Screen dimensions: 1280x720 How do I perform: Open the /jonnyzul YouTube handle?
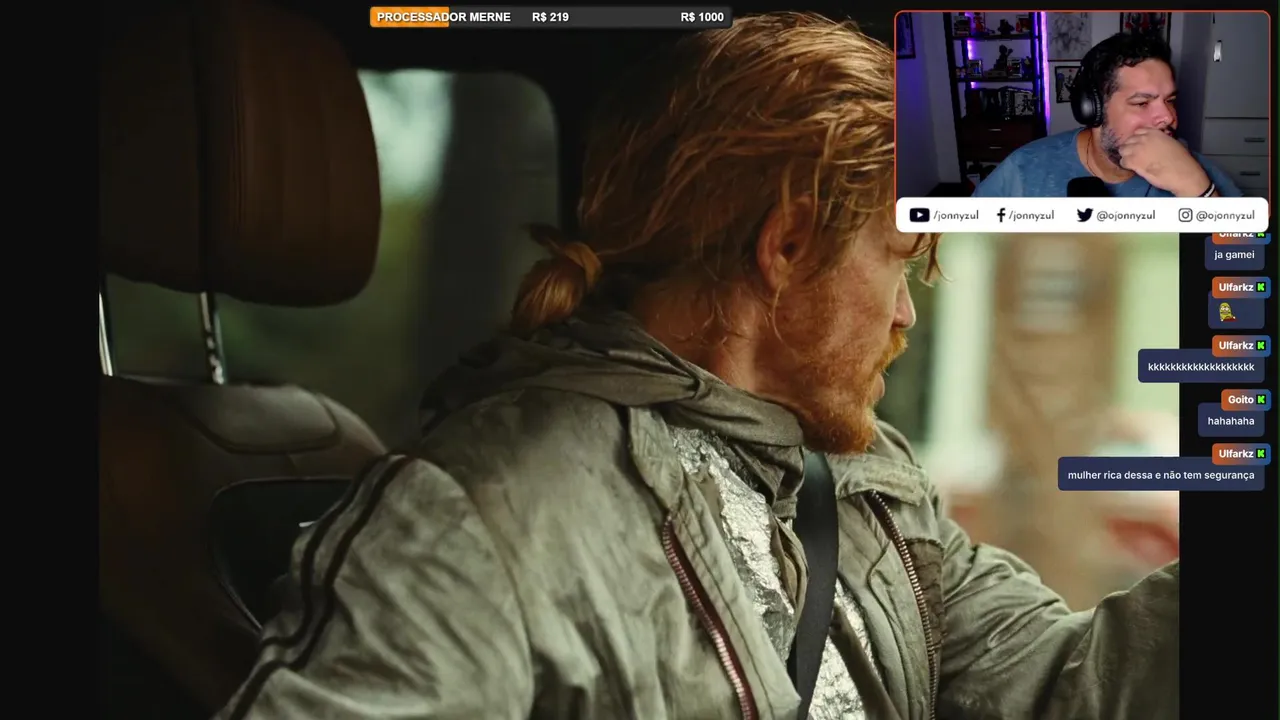(956, 215)
